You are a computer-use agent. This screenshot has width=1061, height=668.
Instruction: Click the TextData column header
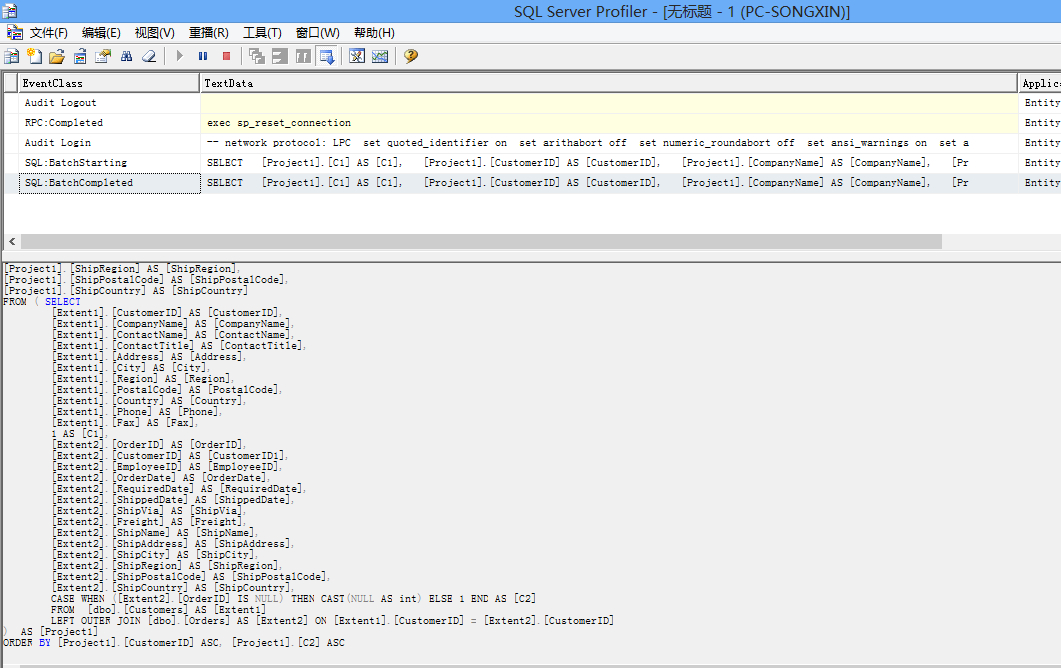tap(608, 83)
